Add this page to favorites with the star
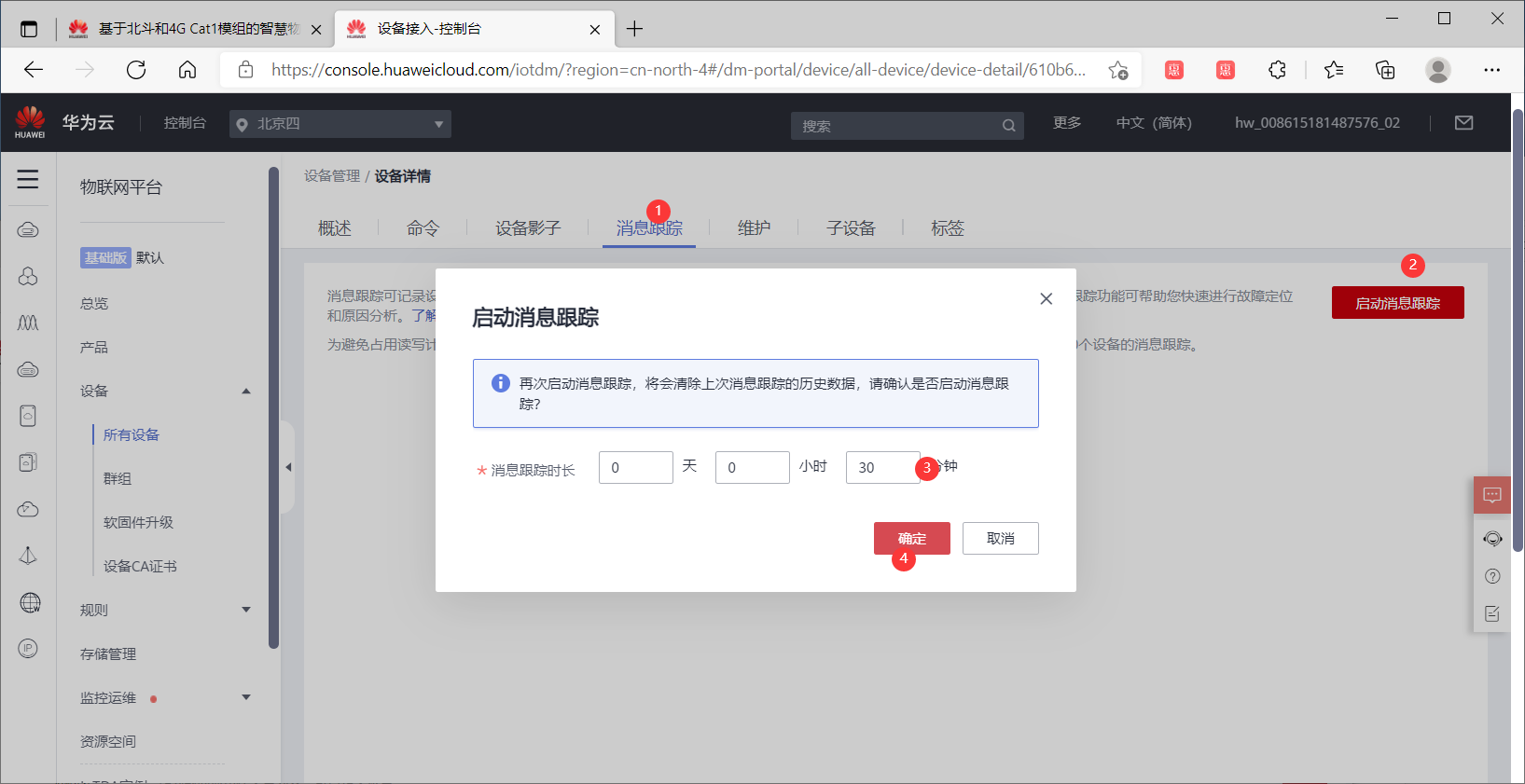The width and height of the screenshot is (1525, 784). [x=1118, y=70]
